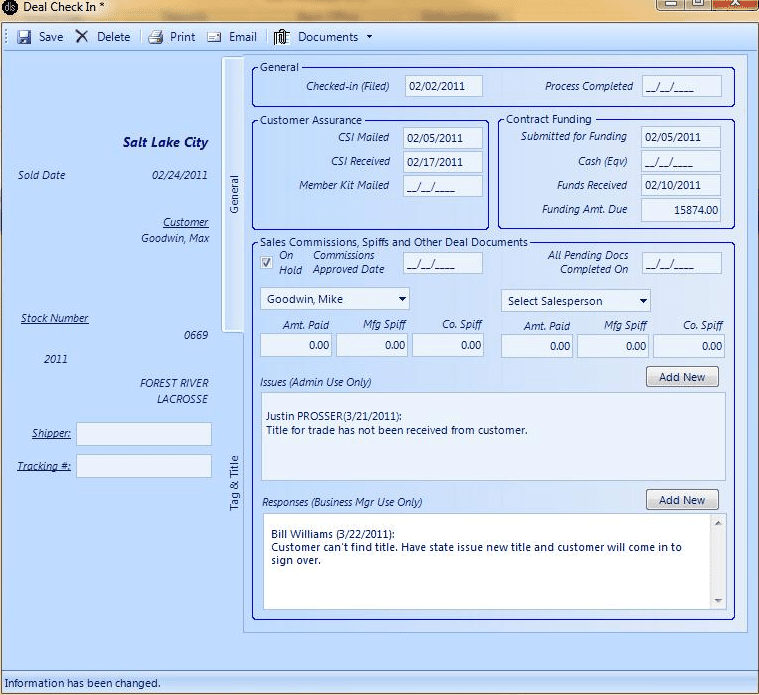Click the Funds Received date field

(x=681, y=185)
